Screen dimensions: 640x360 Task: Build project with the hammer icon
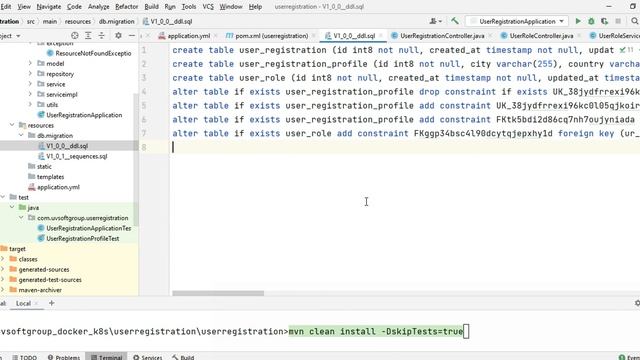pos(455,21)
